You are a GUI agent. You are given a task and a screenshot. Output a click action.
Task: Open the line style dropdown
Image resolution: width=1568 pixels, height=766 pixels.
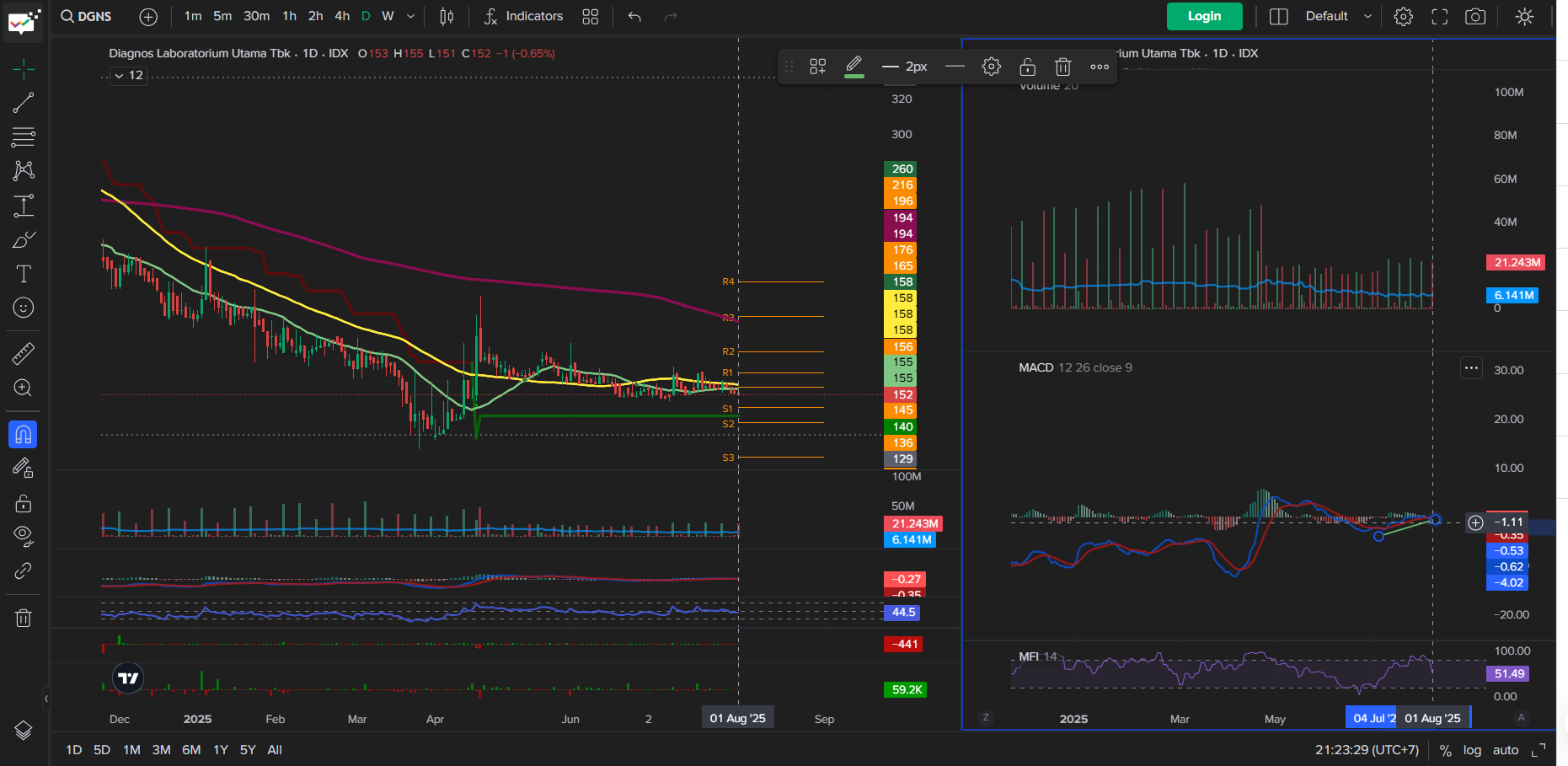[x=955, y=67]
